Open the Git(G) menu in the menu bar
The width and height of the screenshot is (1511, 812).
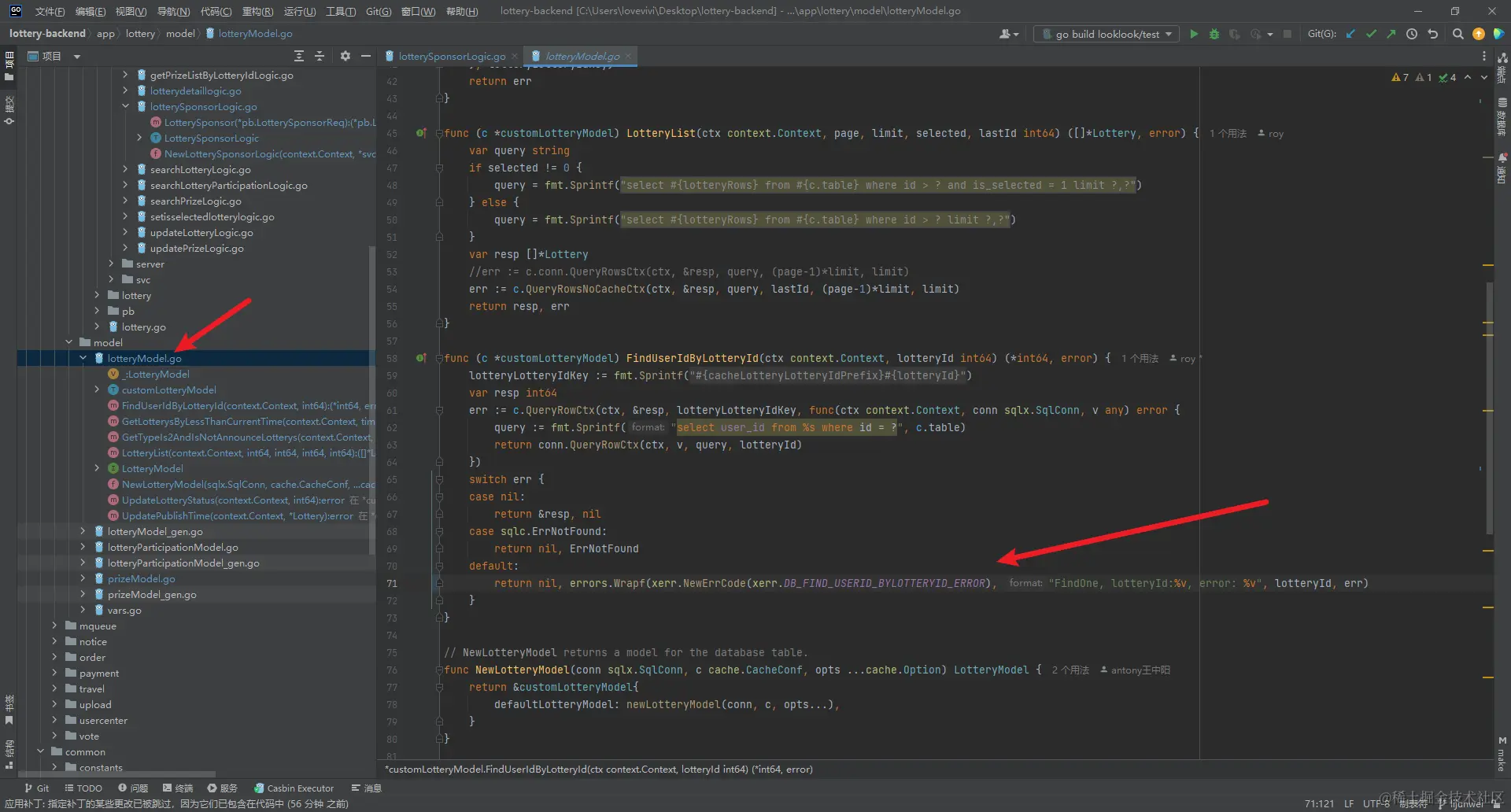coord(379,11)
